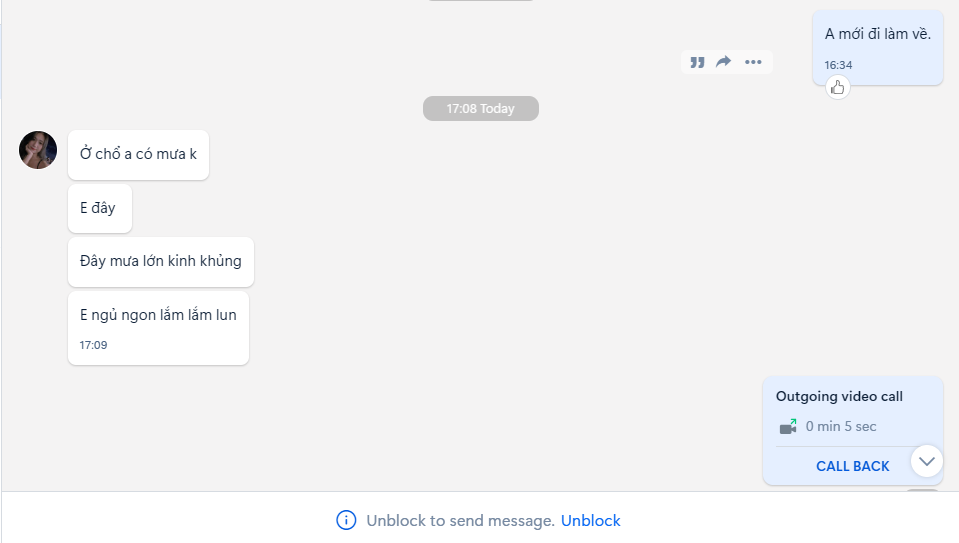Click the quote reply icon

698,62
